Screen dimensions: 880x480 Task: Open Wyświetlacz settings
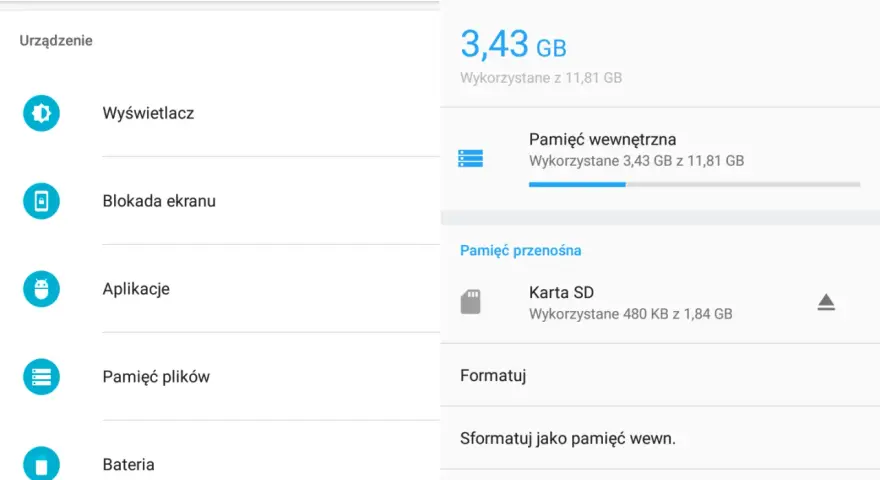(x=220, y=113)
